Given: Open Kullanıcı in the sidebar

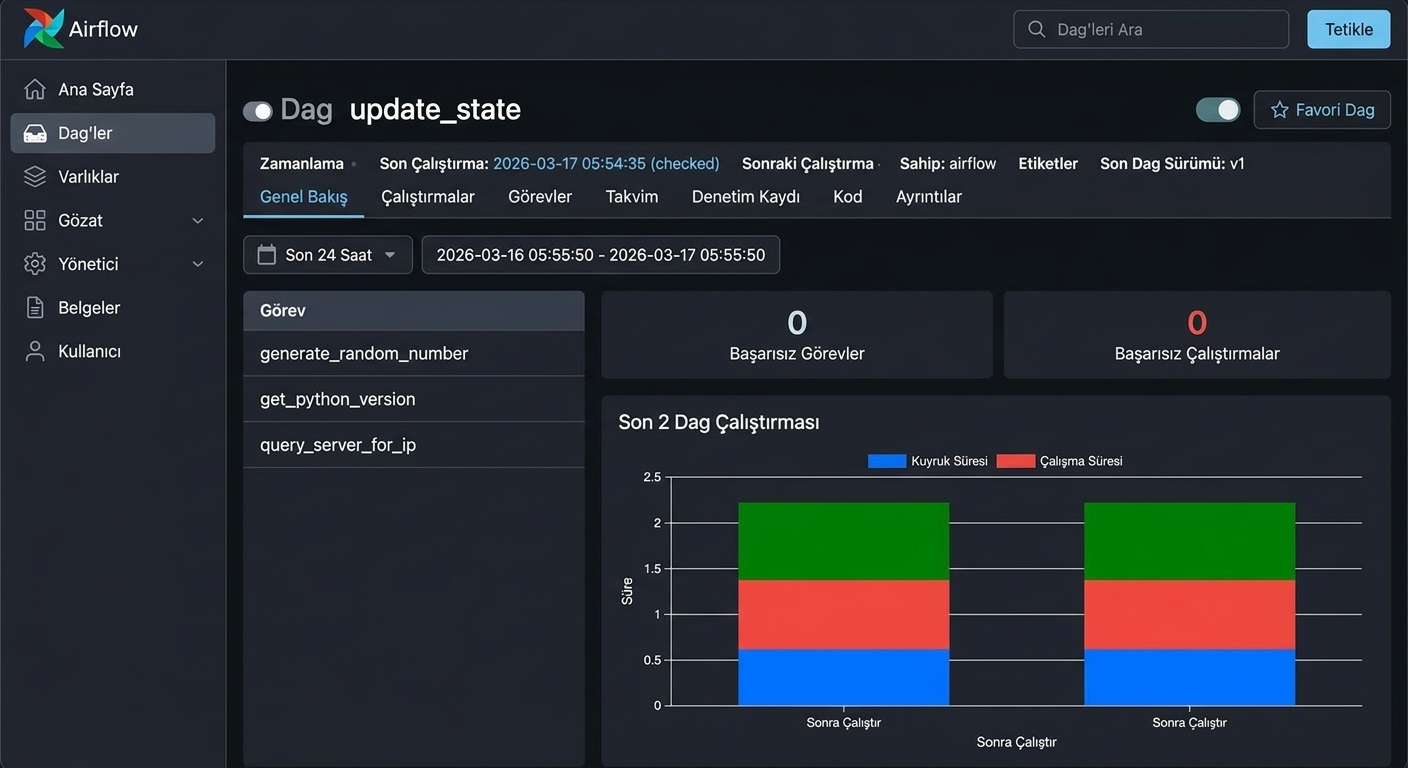Looking at the screenshot, I should 113,351.
